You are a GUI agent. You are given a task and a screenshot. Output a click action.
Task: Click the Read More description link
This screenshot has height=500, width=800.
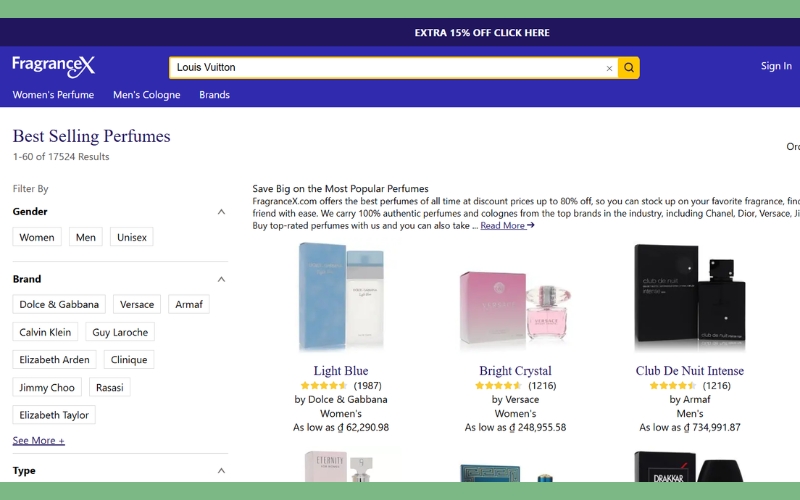[507, 225]
